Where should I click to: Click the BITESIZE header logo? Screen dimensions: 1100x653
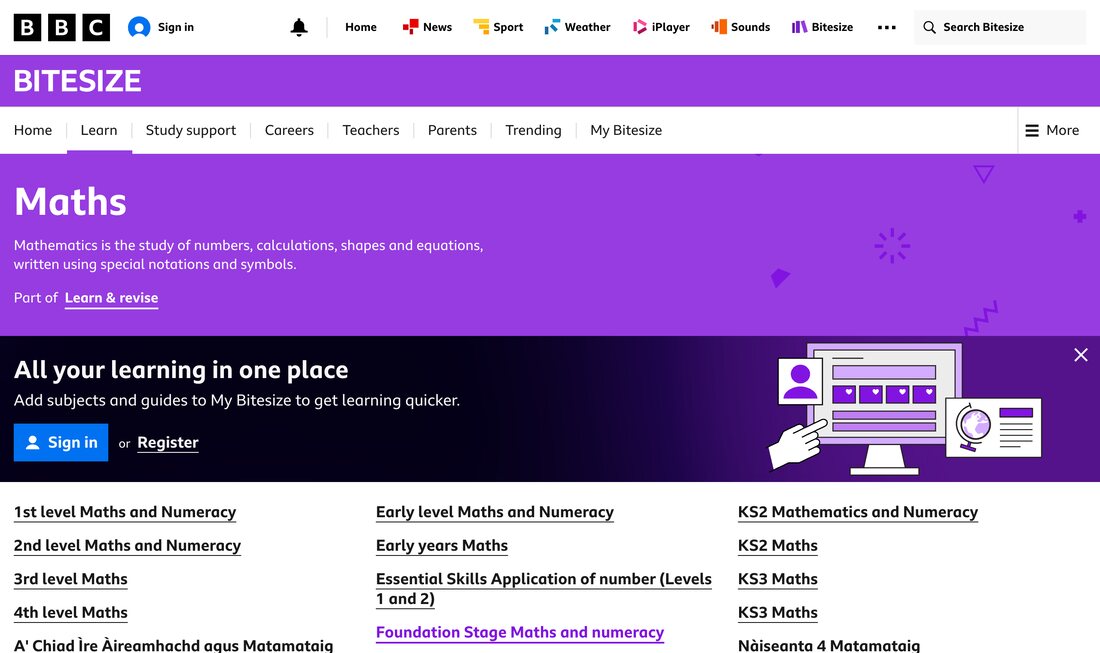(77, 81)
